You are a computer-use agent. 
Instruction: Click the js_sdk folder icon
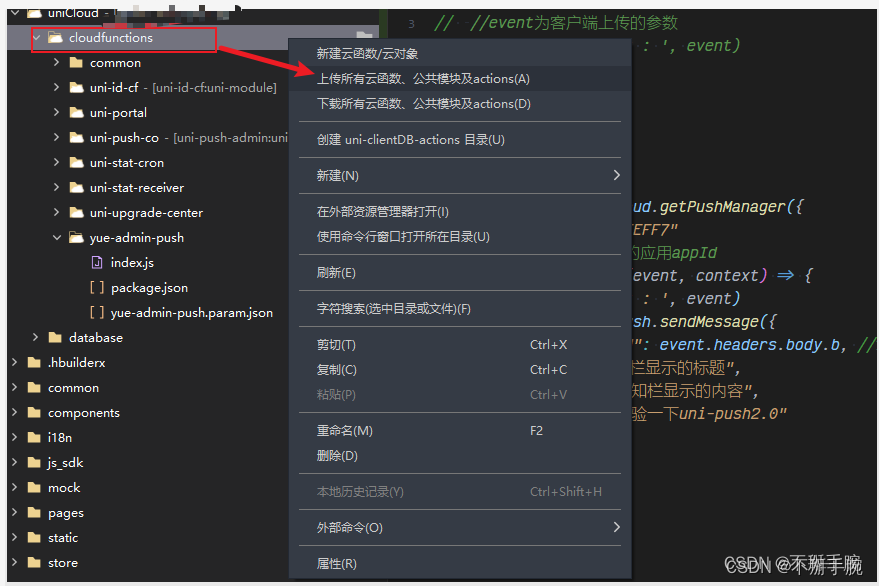[34, 463]
